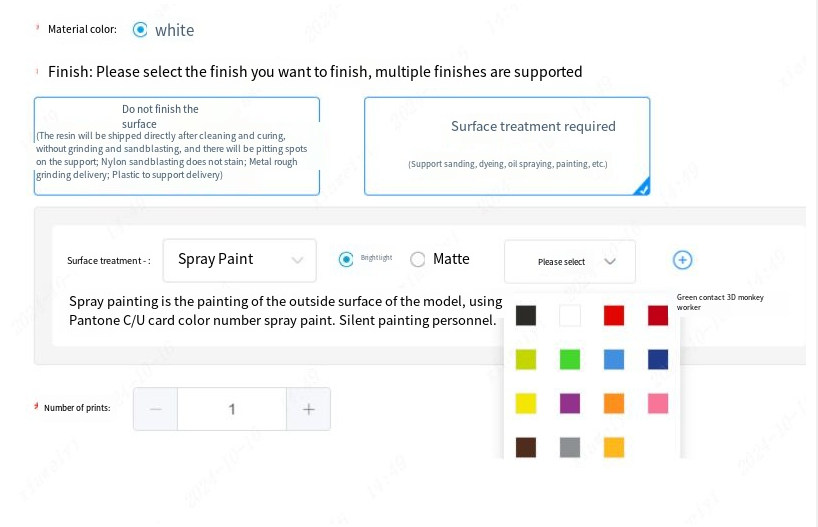818x527 pixels.
Task: Choose "Do not finish the surface" option
Action: coord(176,146)
